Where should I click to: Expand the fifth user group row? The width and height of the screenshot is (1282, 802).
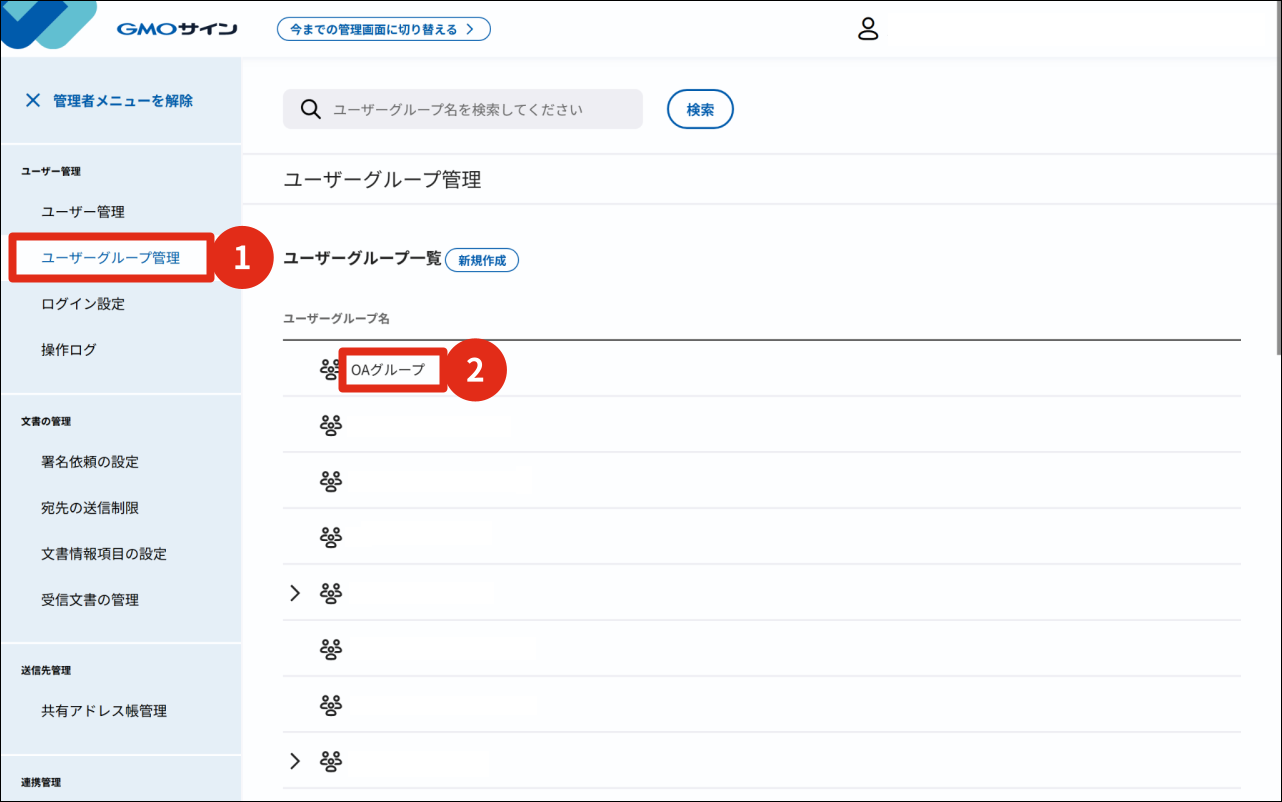pyautogui.click(x=294, y=593)
